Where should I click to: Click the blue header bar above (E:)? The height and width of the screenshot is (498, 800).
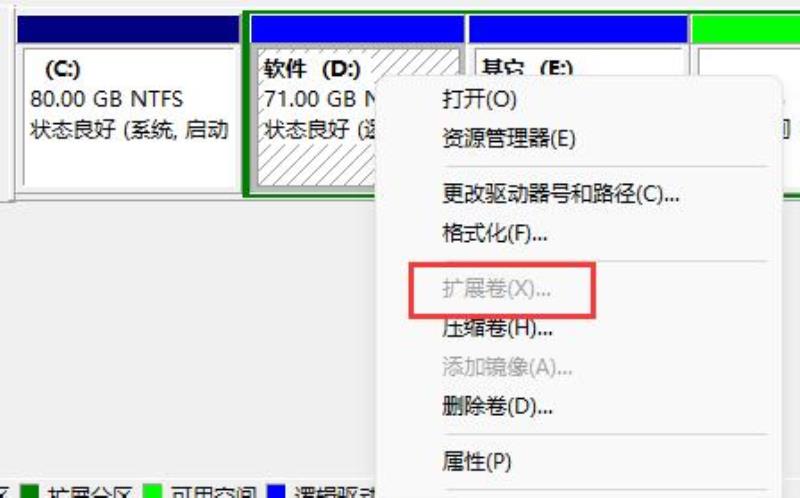pos(578,29)
